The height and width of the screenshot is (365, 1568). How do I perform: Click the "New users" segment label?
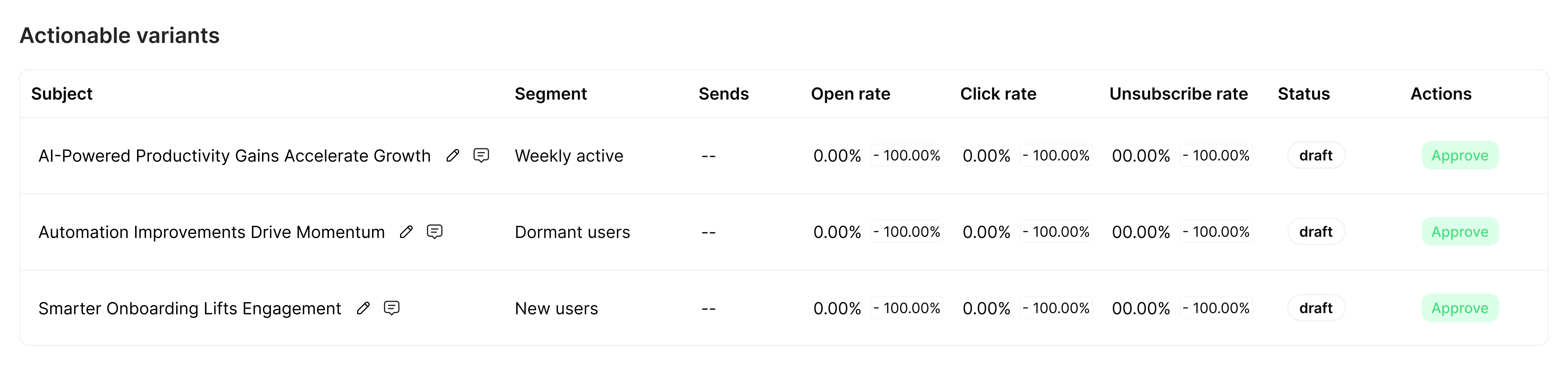(x=556, y=308)
